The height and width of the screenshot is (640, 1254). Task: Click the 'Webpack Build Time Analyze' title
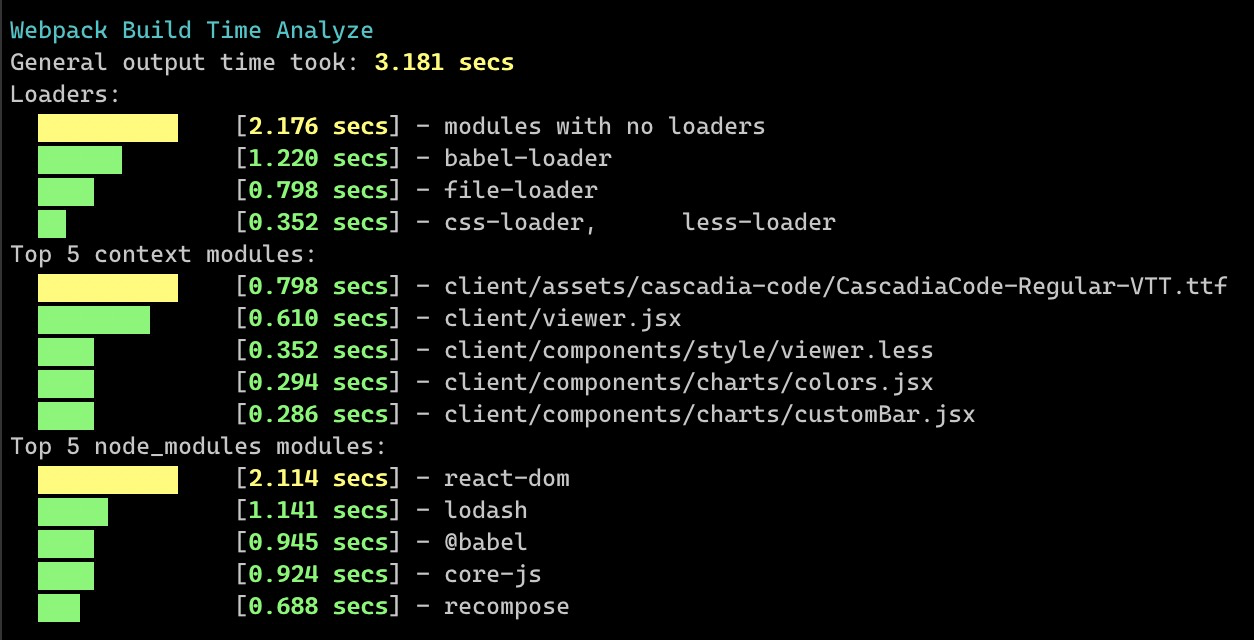coord(192,31)
